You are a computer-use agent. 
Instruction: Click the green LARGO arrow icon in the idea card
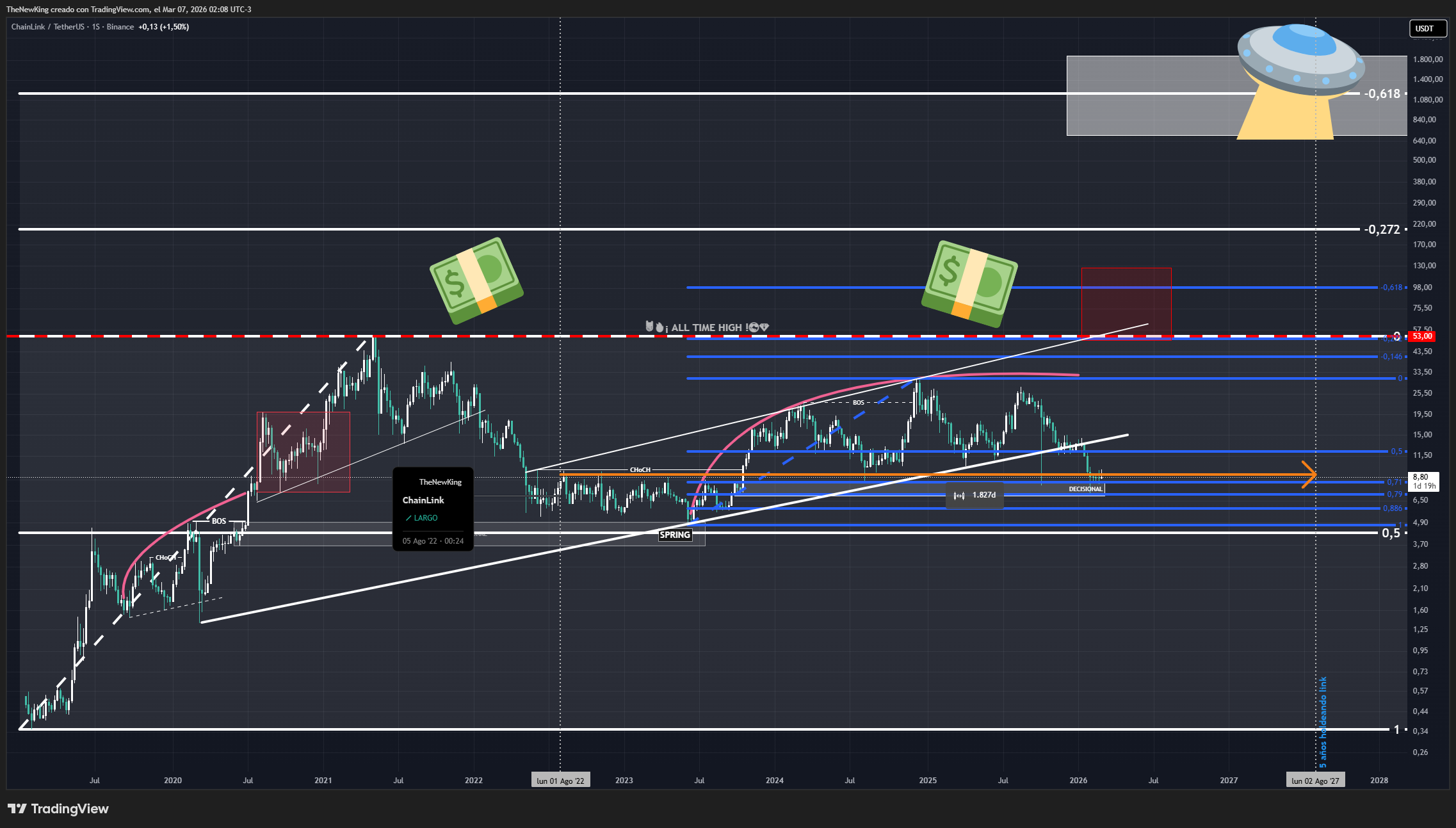[408, 518]
